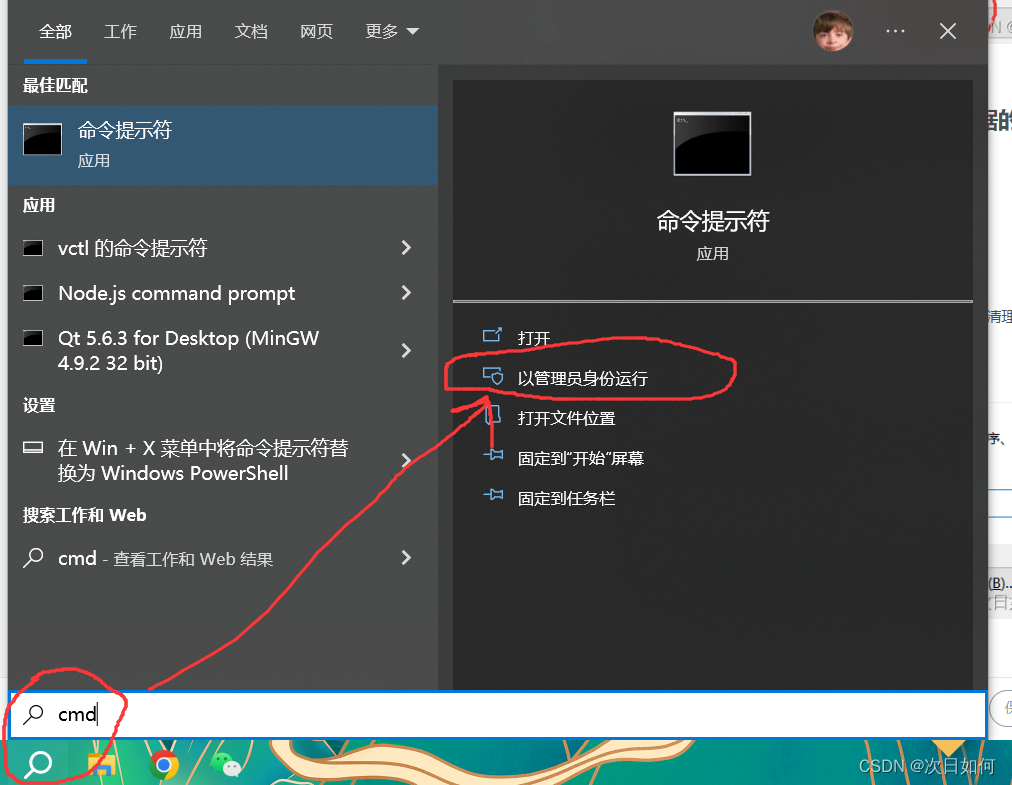This screenshot has width=1012, height=785.
Task: Open File Explorer from the taskbar
Action: point(101,764)
